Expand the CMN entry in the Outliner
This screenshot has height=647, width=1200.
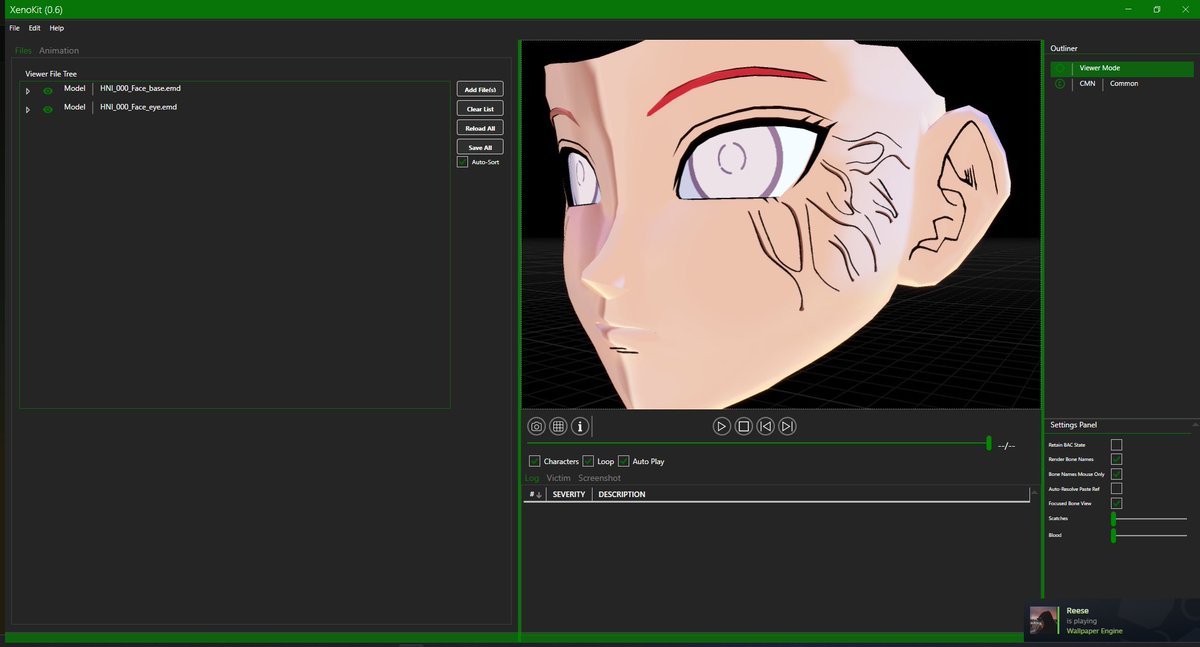click(1059, 84)
